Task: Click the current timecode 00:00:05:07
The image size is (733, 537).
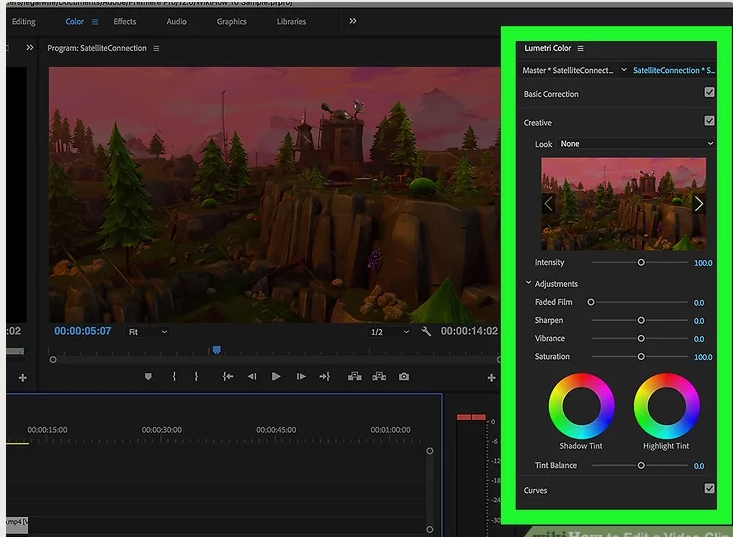Action: pyautogui.click(x=83, y=331)
